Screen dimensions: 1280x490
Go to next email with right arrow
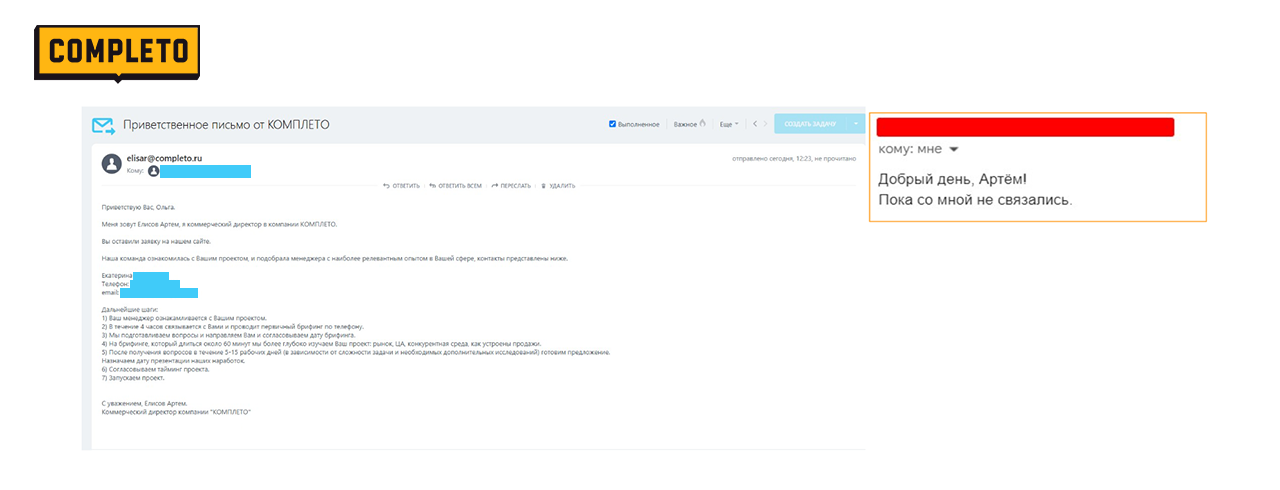tap(766, 124)
